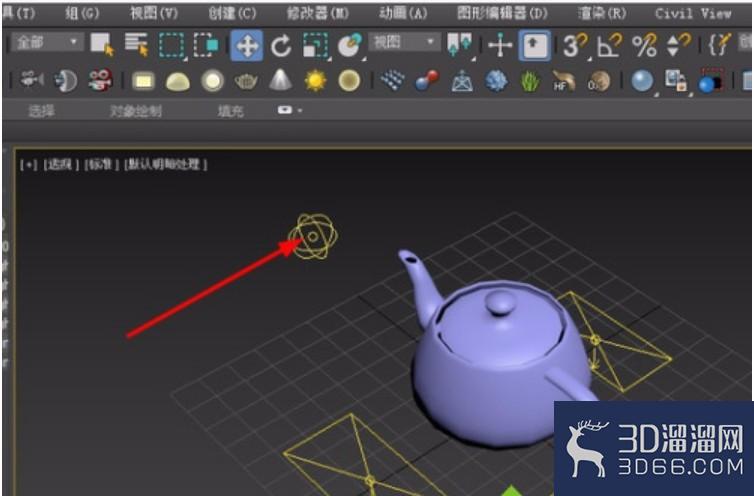Open the [透视] viewport view menu
This screenshot has height=496, width=754.
(61, 165)
